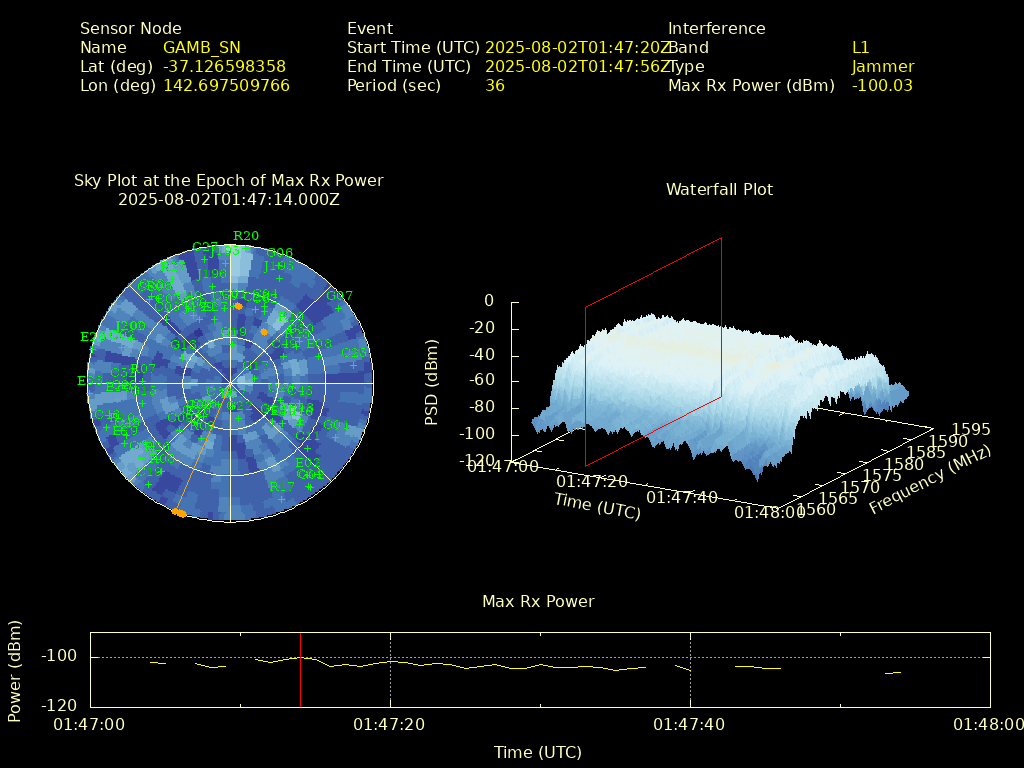Select the E08 satellite marker
1024x768 pixels.
click(318, 356)
